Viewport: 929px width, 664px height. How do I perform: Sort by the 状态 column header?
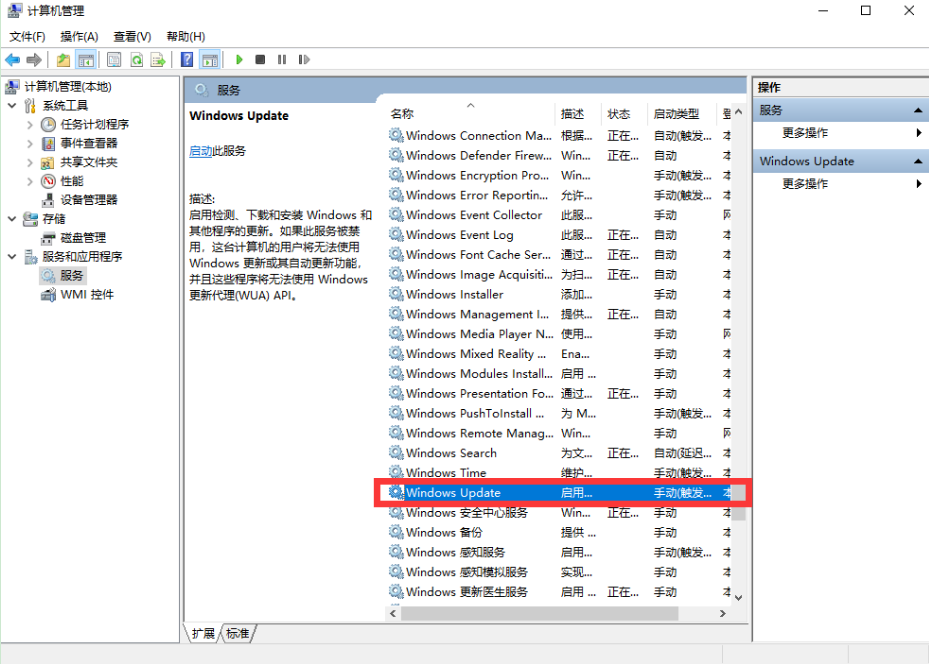click(x=625, y=113)
